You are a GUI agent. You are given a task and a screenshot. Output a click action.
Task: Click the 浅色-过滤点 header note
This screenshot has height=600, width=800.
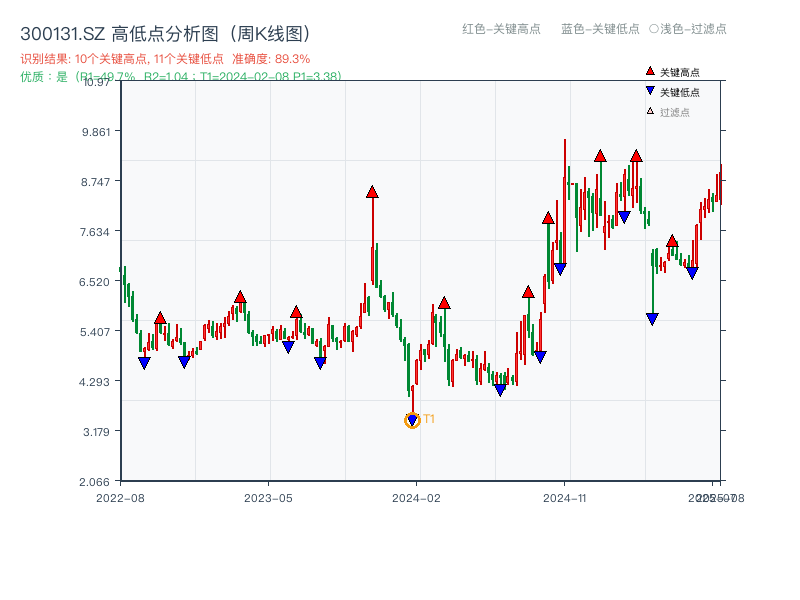[688, 29]
